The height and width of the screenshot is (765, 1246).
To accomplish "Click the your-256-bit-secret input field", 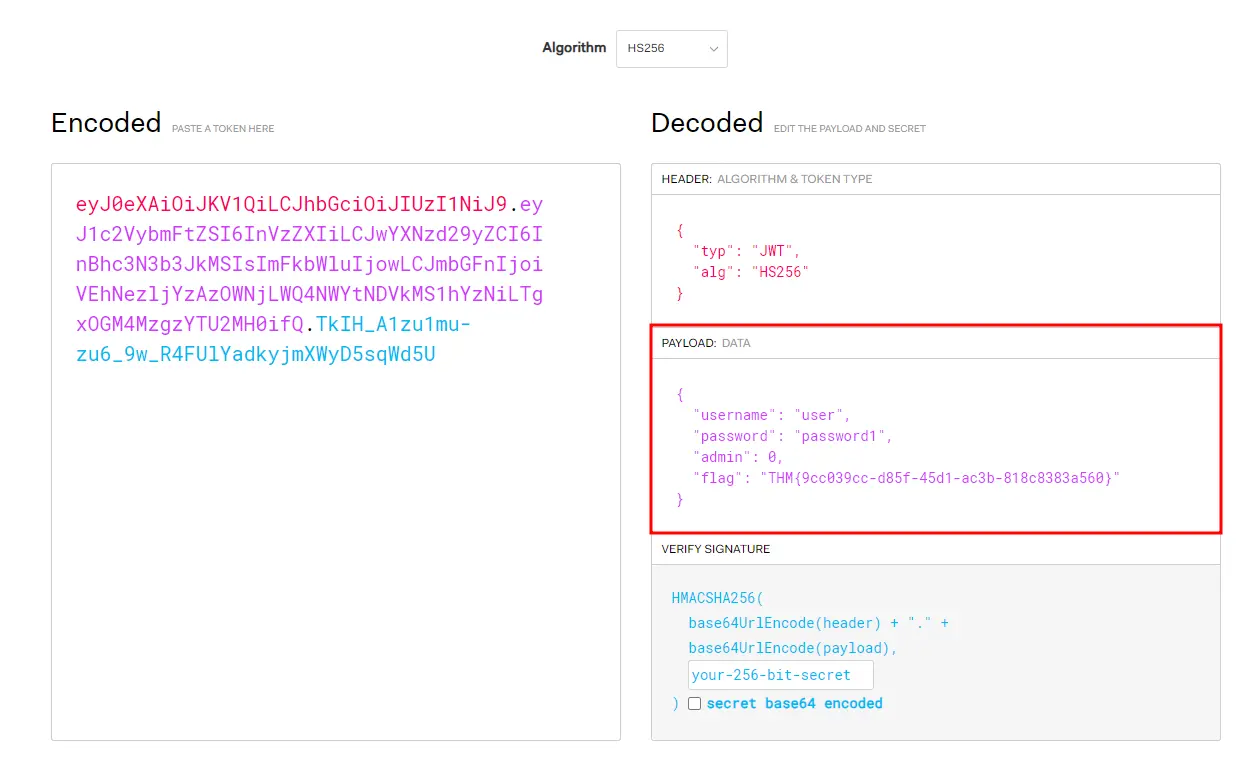I will (780, 675).
